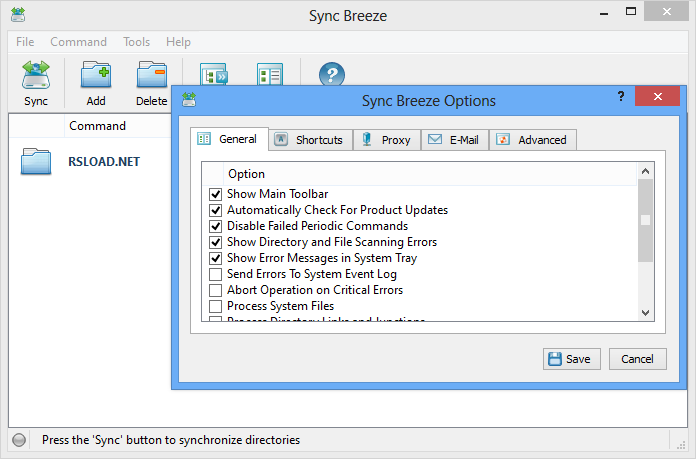
Task: Open the Tools menu
Action: tap(136, 42)
